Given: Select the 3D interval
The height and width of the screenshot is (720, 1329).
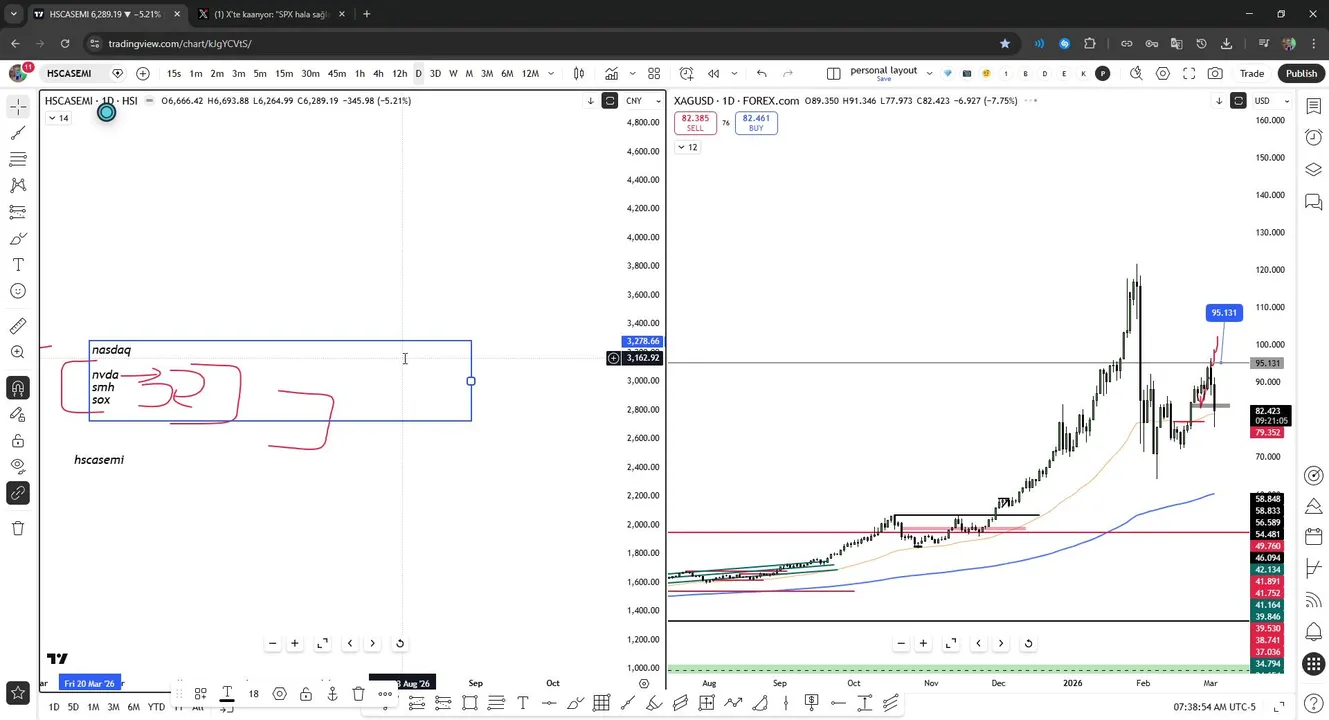Looking at the screenshot, I should coord(435,73).
